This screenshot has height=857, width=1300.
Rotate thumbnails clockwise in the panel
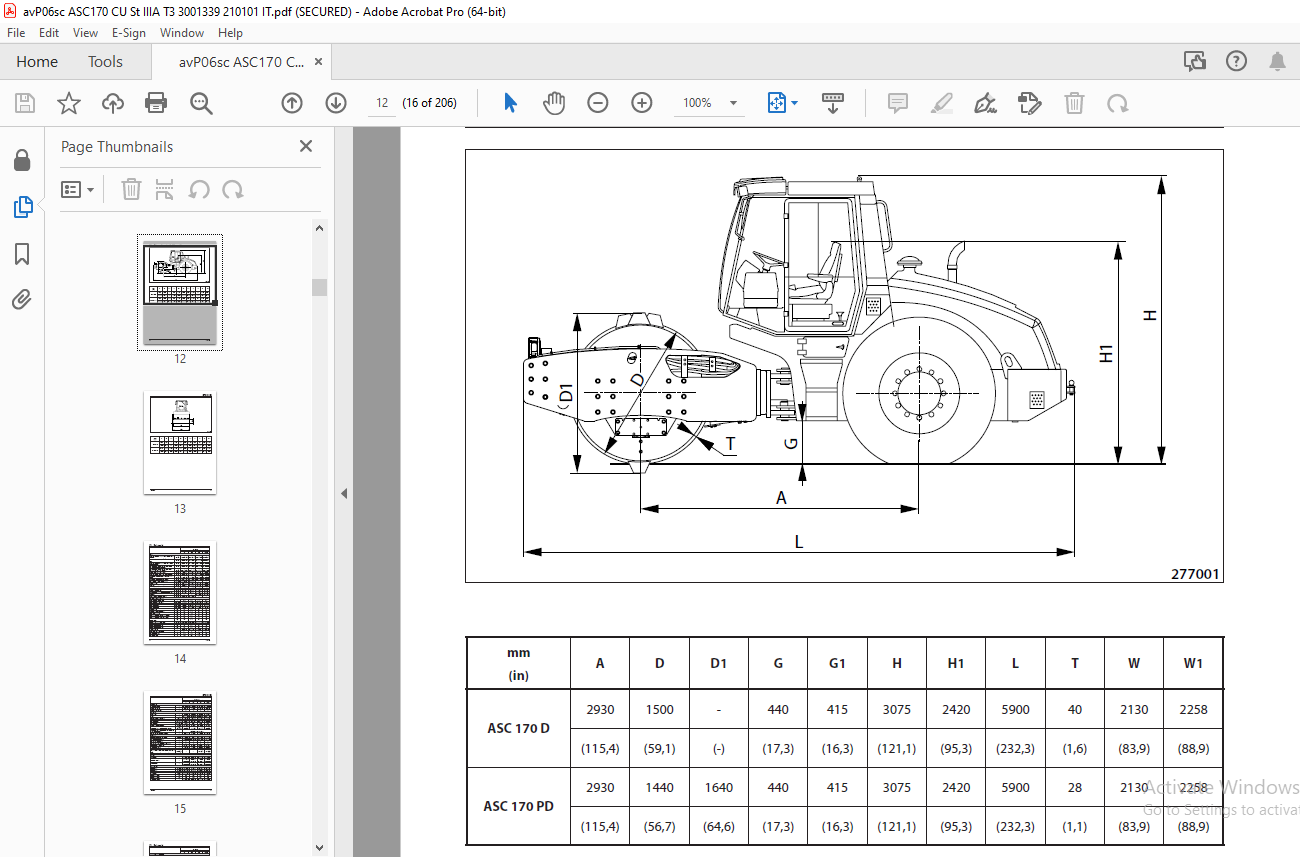tap(233, 189)
